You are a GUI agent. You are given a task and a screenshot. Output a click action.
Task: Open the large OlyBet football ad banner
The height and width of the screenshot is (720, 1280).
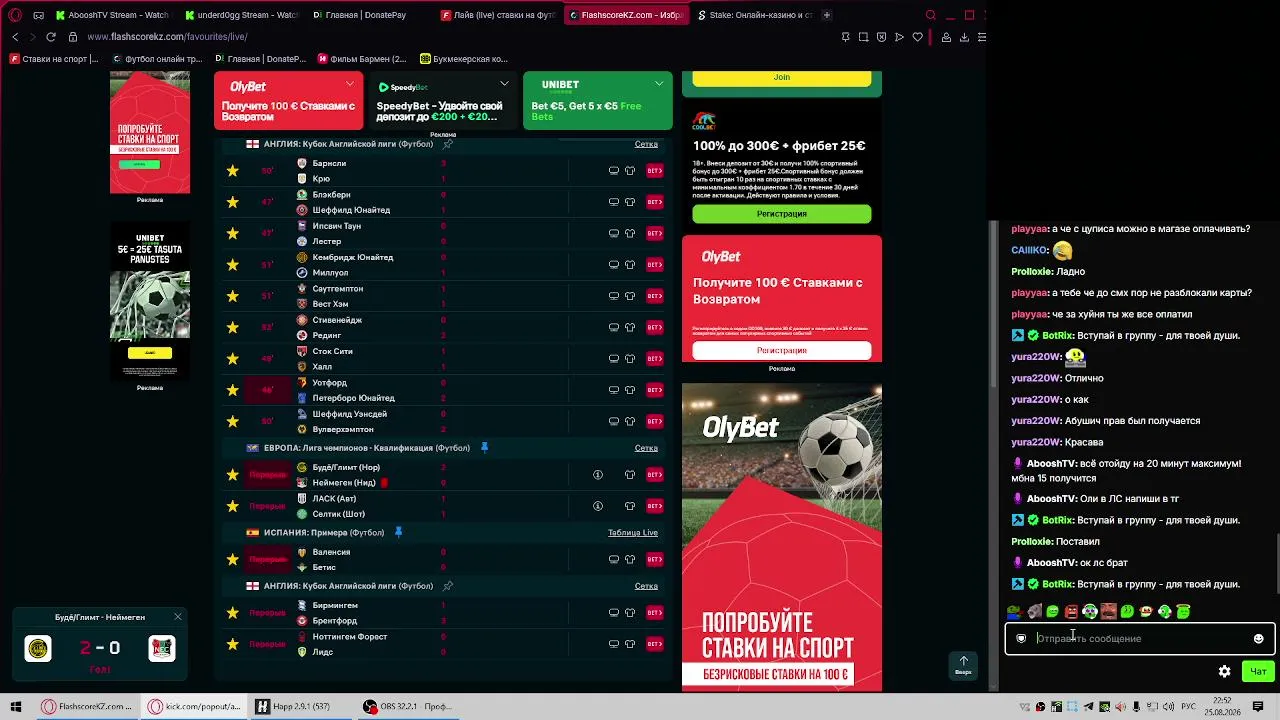coord(782,536)
